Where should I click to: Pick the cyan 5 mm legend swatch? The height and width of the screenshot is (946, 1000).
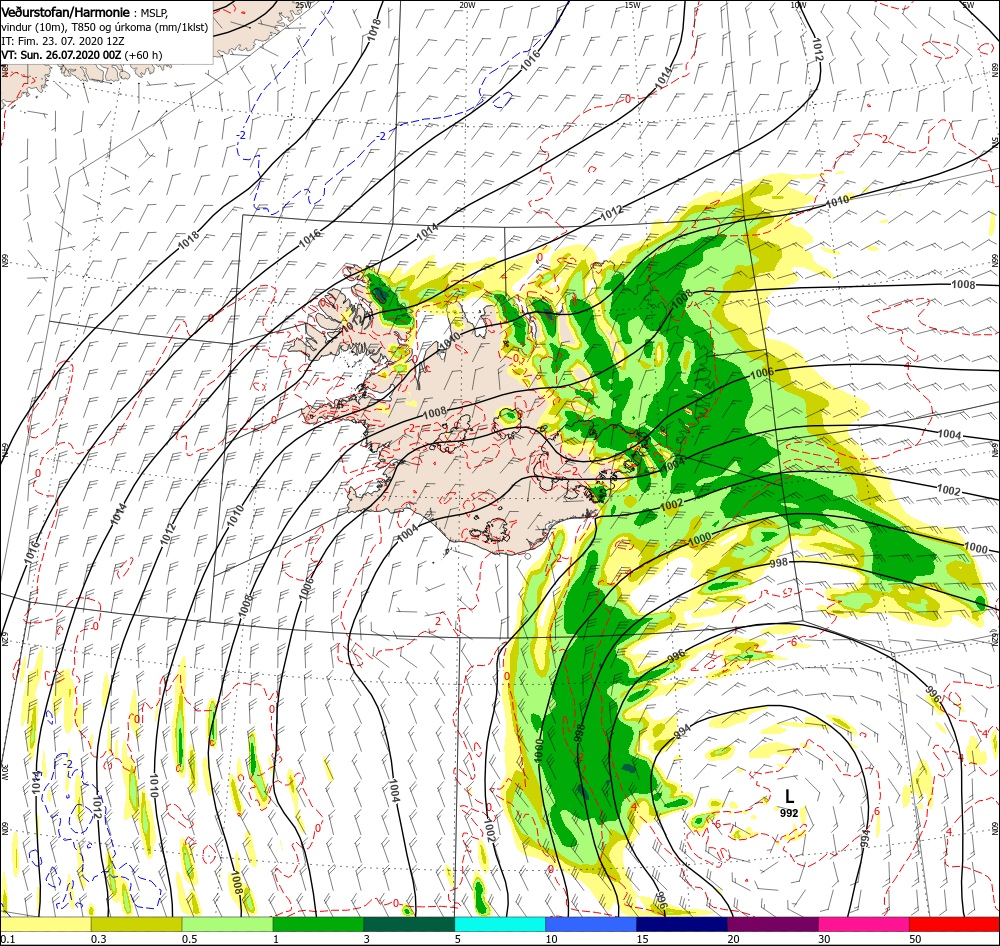pos(500,924)
